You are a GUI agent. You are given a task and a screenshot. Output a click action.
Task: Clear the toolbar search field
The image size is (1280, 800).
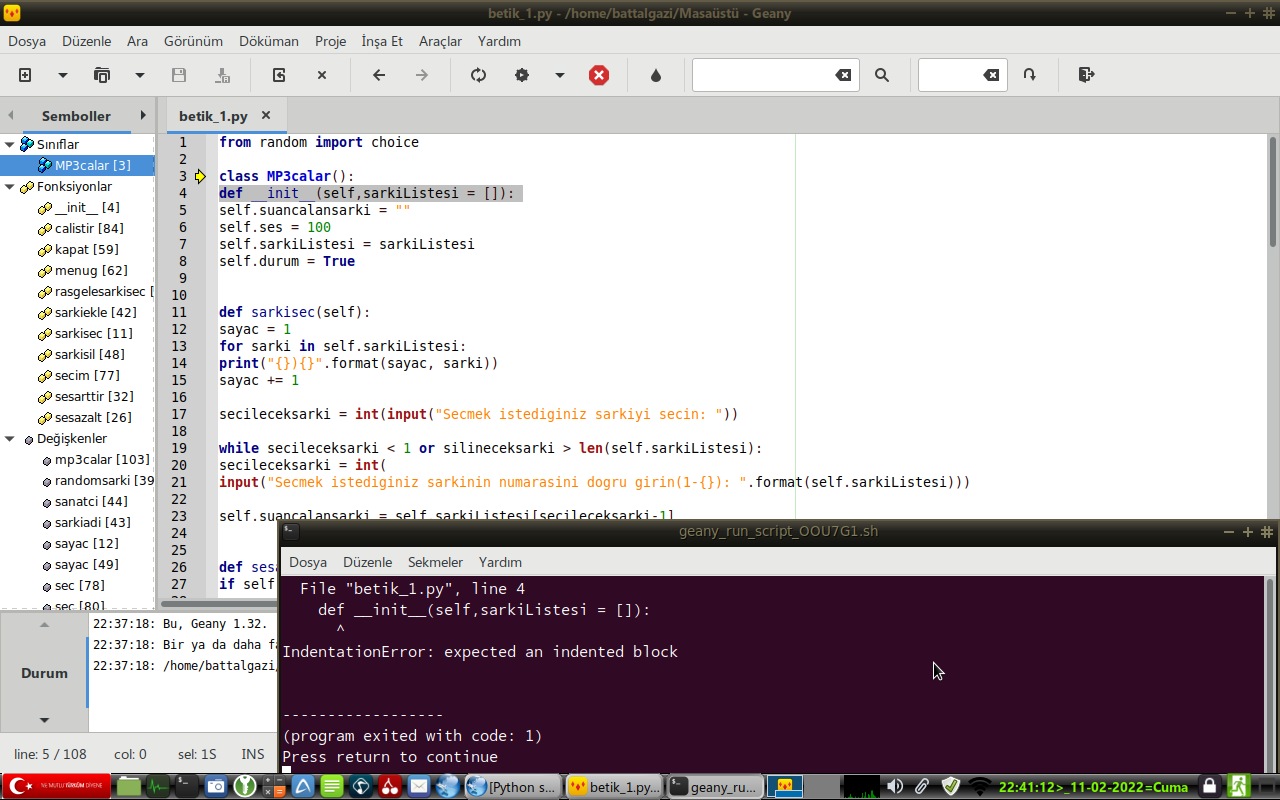(x=844, y=75)
